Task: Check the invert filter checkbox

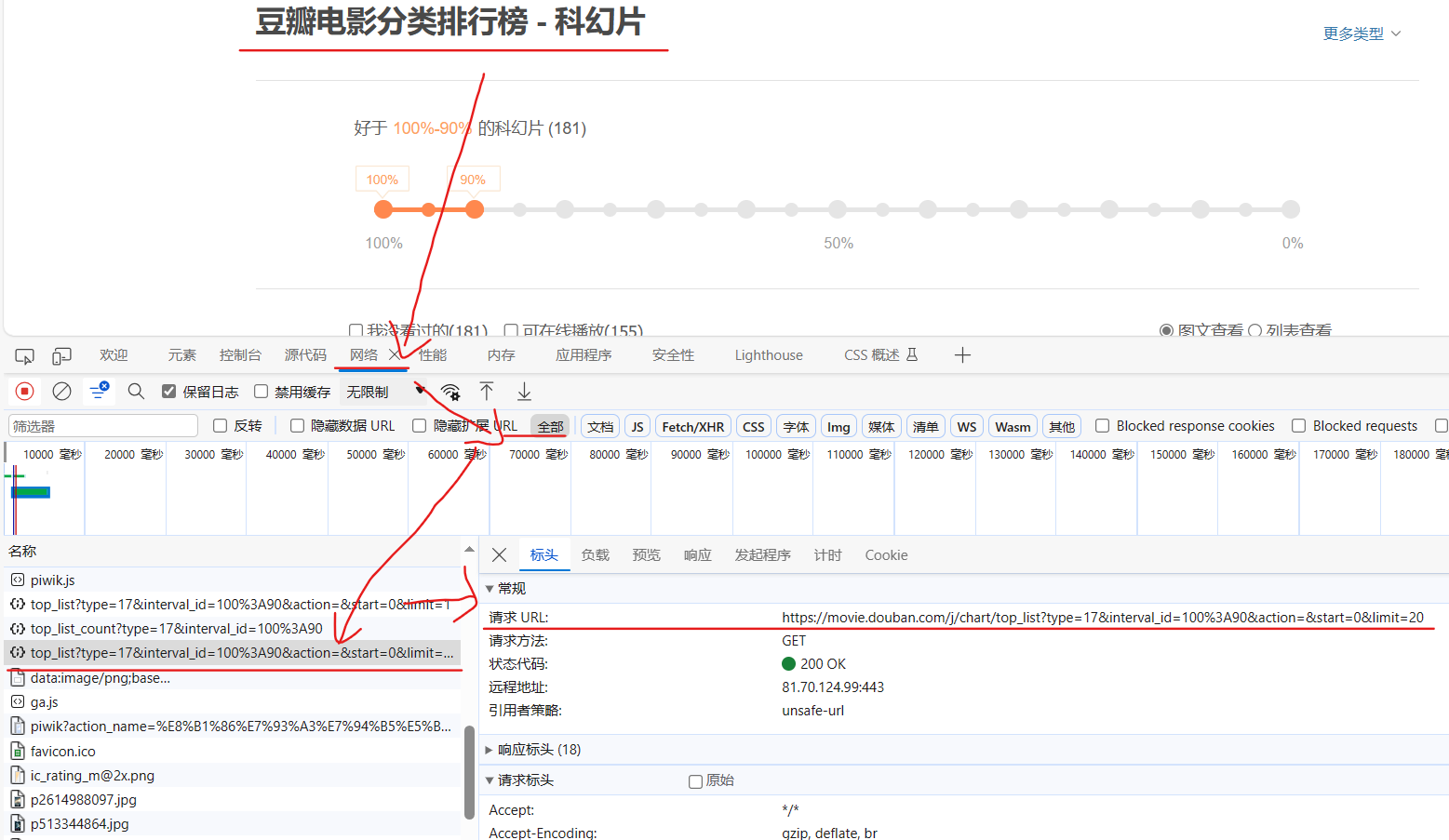Action: (221, 426)
